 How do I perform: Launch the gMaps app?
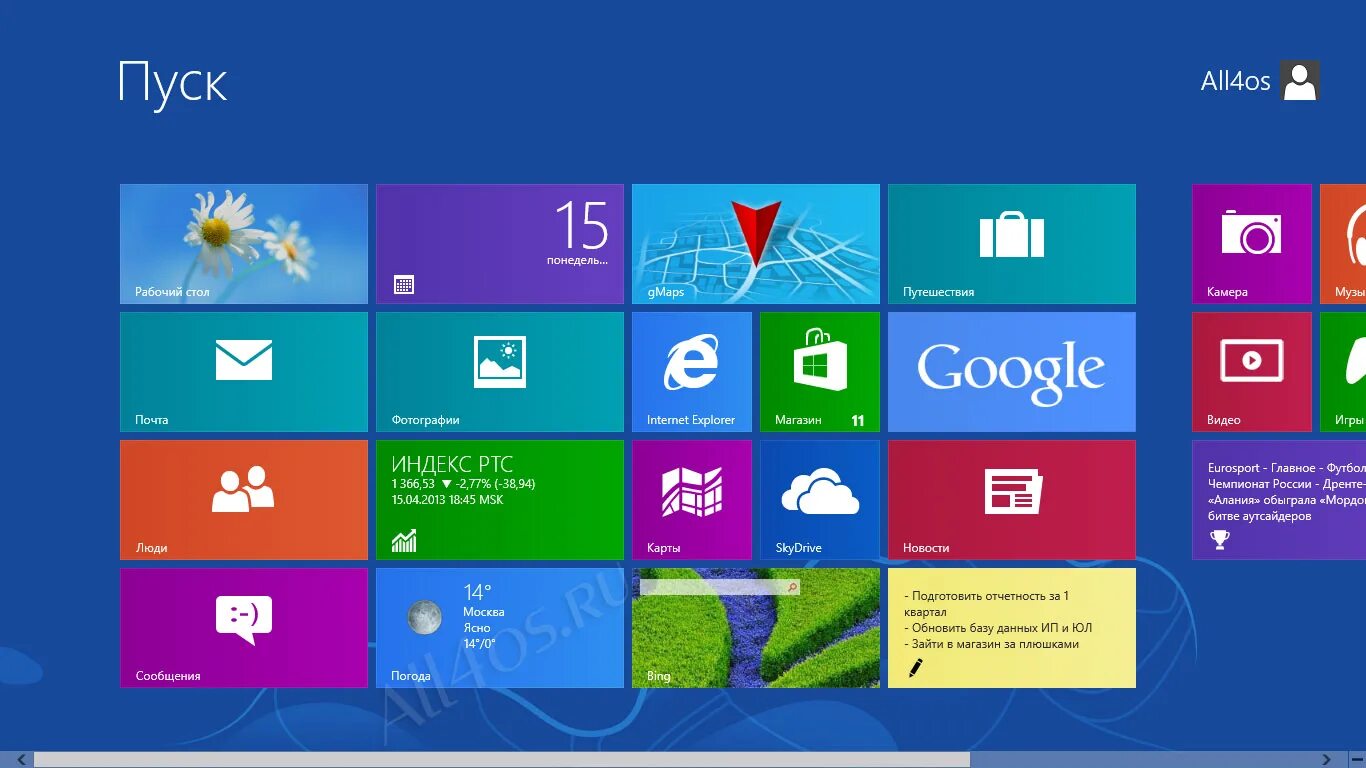pyautogui.click(x=755, y=243)
